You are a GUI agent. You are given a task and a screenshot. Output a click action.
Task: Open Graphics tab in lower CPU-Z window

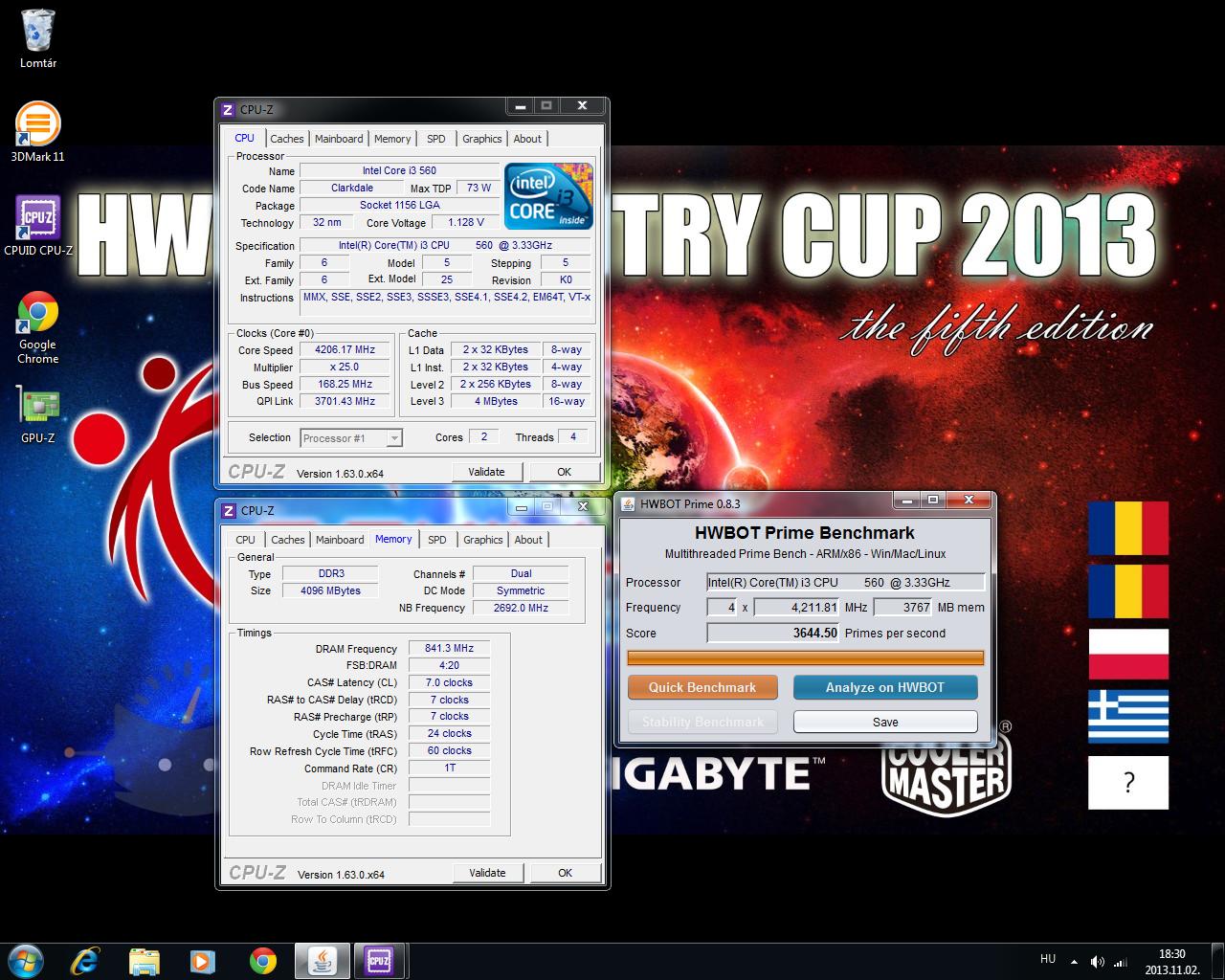point(482,540)
